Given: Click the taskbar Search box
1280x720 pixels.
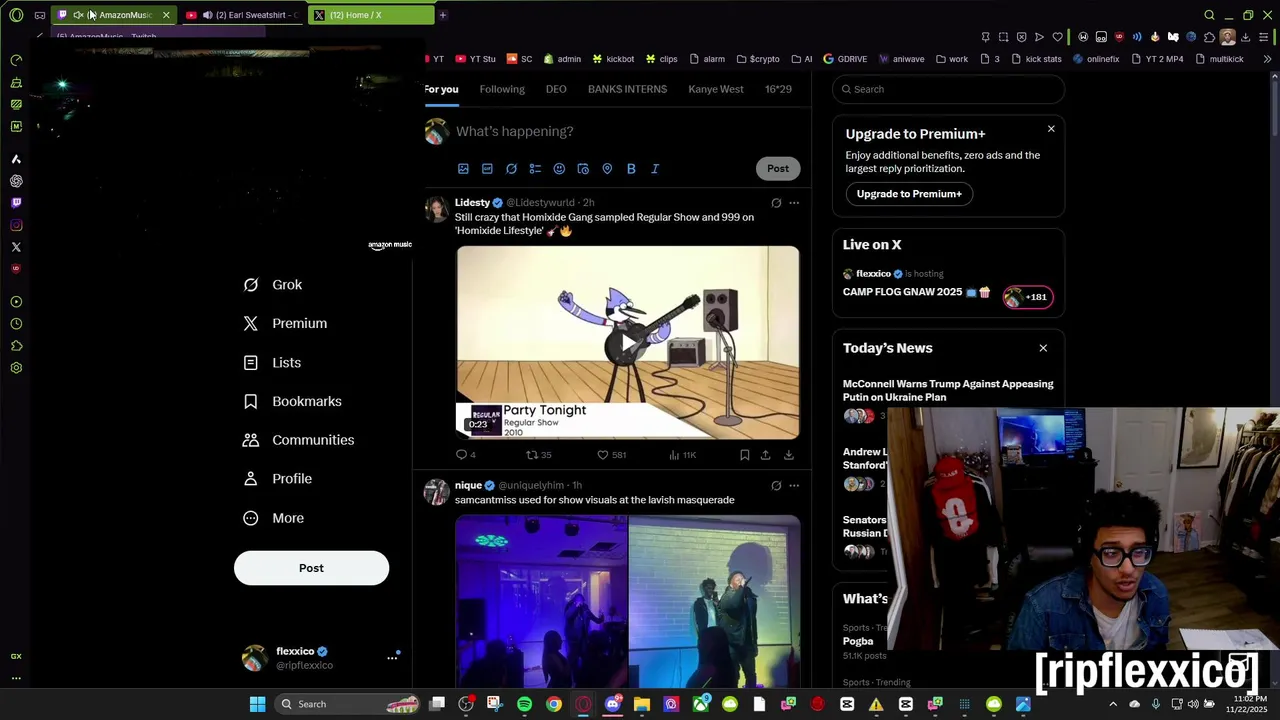Looking at the screenshot, I should coord(346,704).
